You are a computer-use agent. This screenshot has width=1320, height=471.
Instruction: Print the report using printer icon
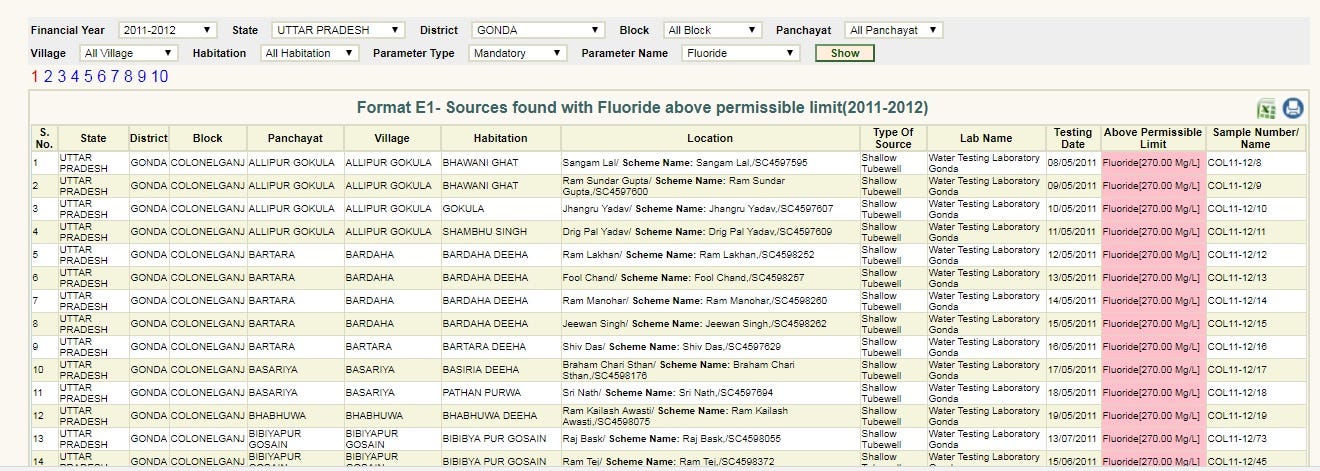(x=1293, y=109)
